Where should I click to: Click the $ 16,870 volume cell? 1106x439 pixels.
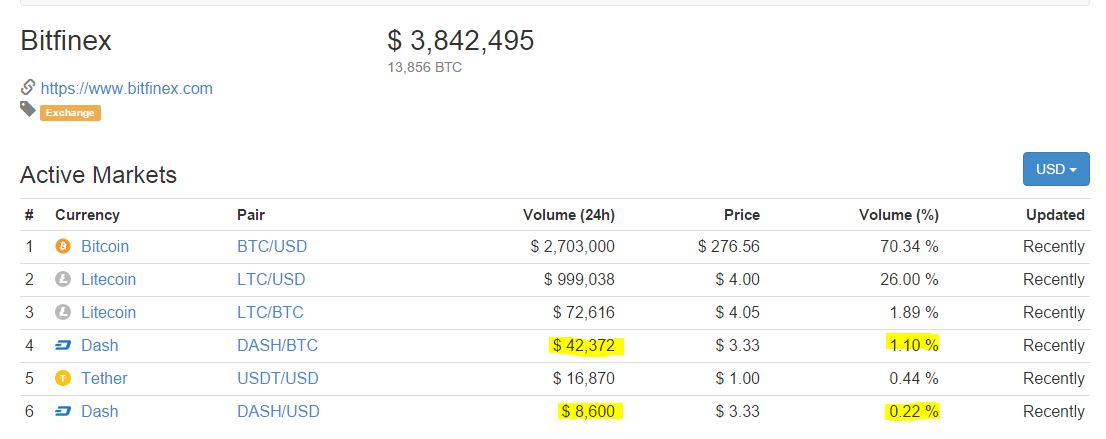click(584, 379)
